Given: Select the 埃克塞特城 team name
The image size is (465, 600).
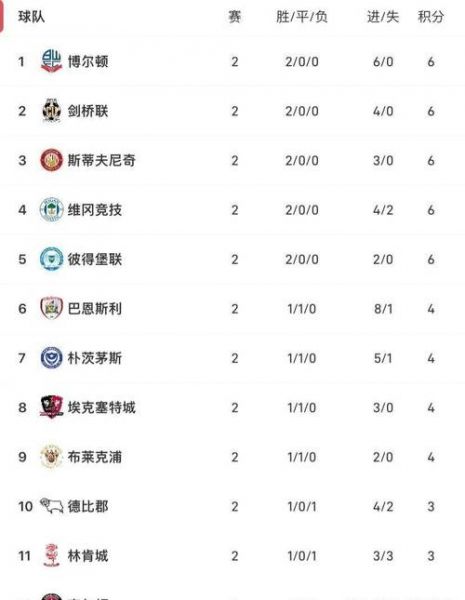Looking at the screenshot, I should (x=101, y=407).
